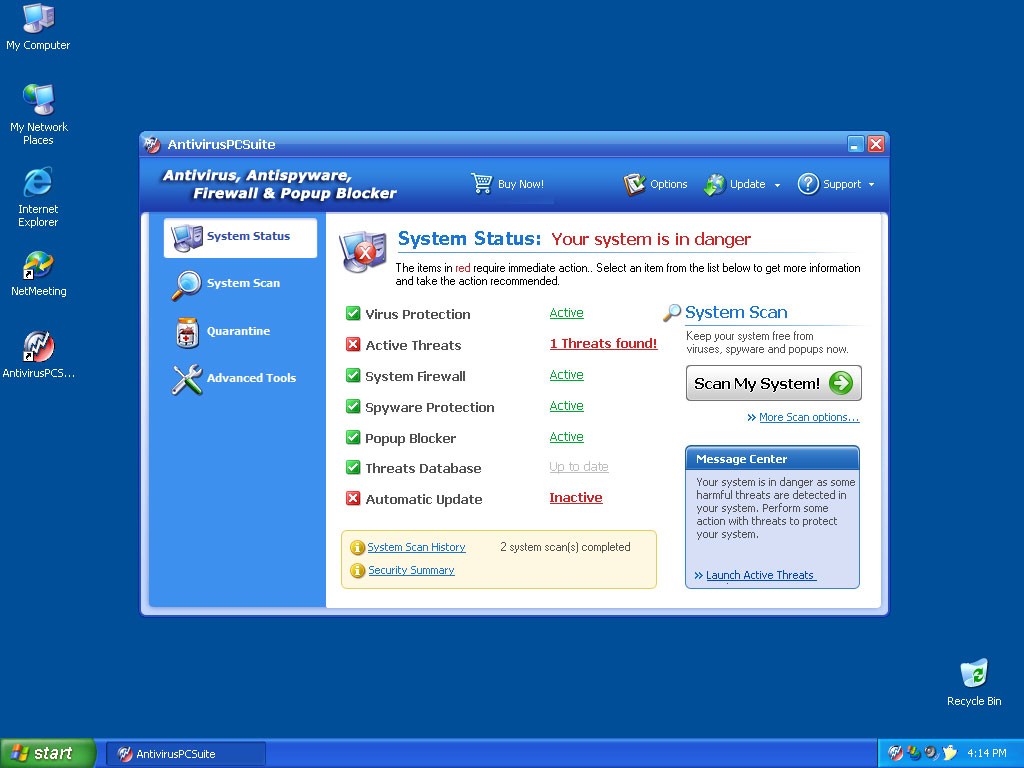Open the Windows Start menu
The height and width of the screenshot is (768, 1024).
pos(48,753)
